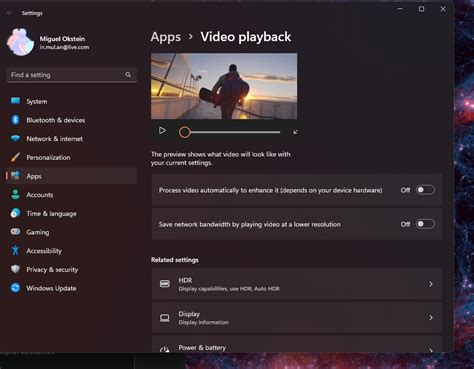Open the Gaming settings page
The height and width of the screenshot is (369, 474).
pyautogui.click(x=71, y=232)
